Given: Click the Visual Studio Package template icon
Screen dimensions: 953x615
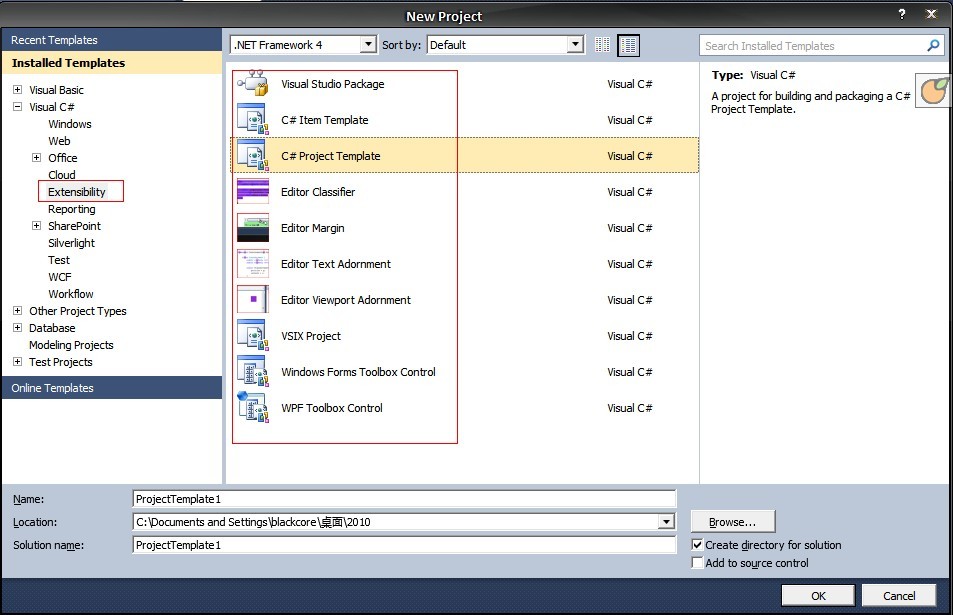Looking at the screenshot, I should tap(252, 84).
